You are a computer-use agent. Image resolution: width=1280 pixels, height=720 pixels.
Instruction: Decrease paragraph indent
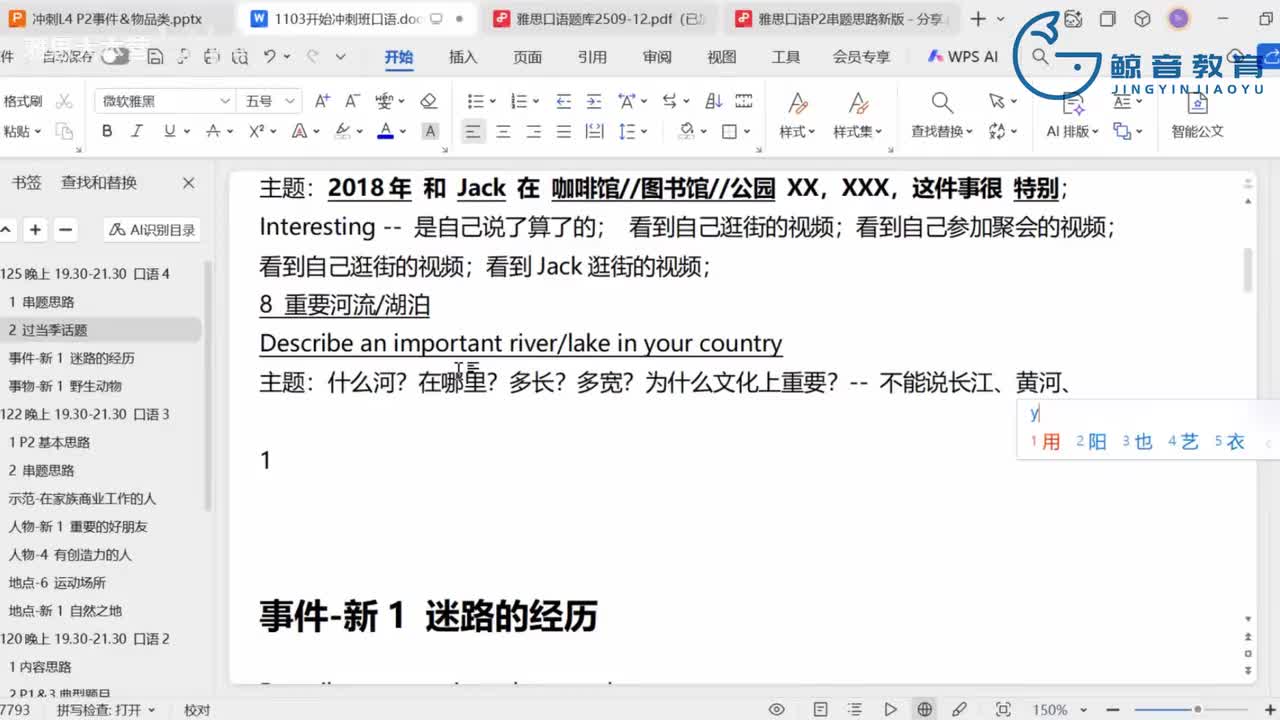pos(564,101)
